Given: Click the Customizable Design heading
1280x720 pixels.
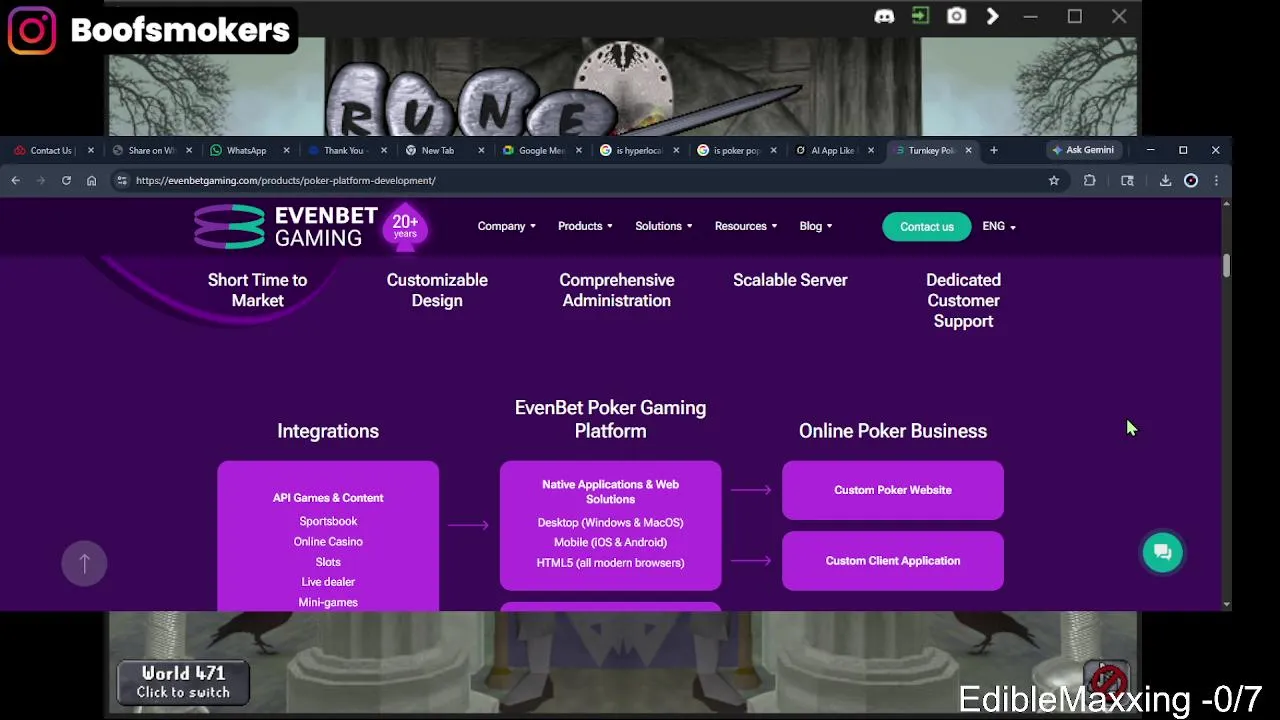Looking at the screenshot, I should (x=437, y=290).
